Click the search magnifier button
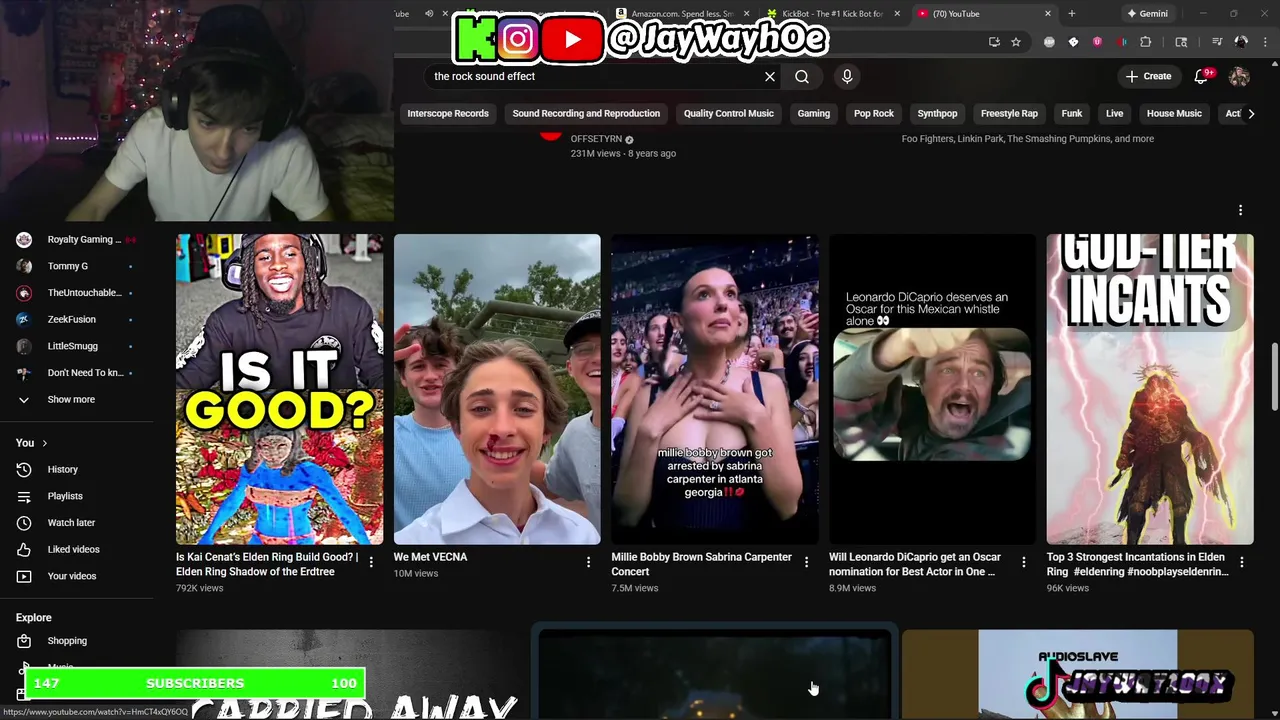Screen dimensions: 1280x720 click(x=802, y=77)
